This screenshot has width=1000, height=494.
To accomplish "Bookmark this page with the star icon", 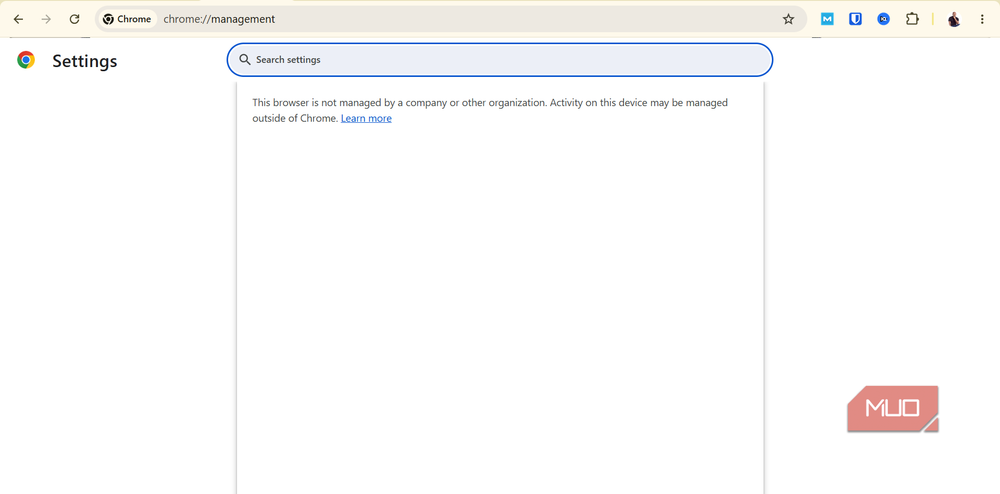I will pyautogui.click(x=788, y=19).
